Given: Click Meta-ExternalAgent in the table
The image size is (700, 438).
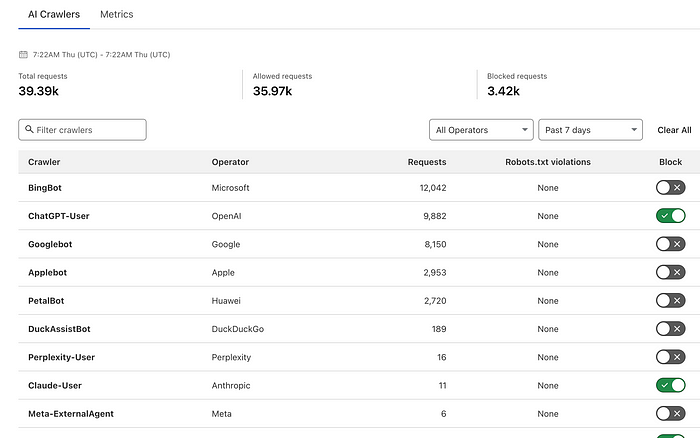Looking at the screenshot, I should (x=71, y=414).
